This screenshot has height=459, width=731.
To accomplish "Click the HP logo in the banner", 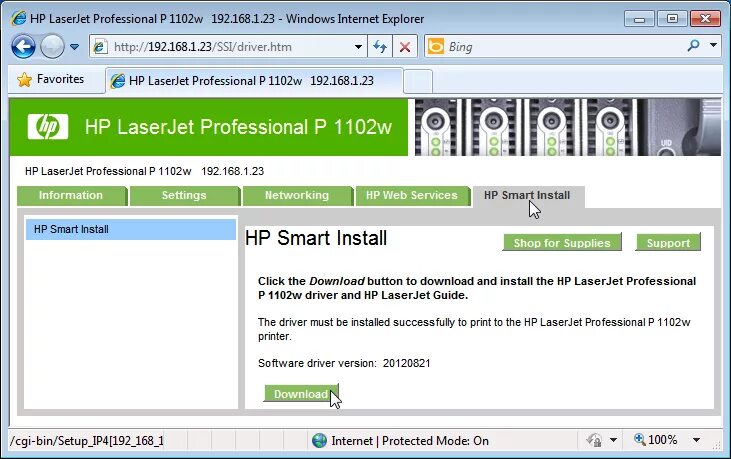I will 48,127.
